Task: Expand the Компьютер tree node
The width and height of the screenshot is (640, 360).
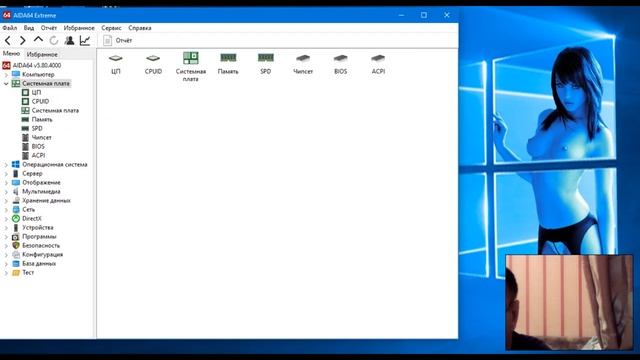Action: click(x=6, y=75)
